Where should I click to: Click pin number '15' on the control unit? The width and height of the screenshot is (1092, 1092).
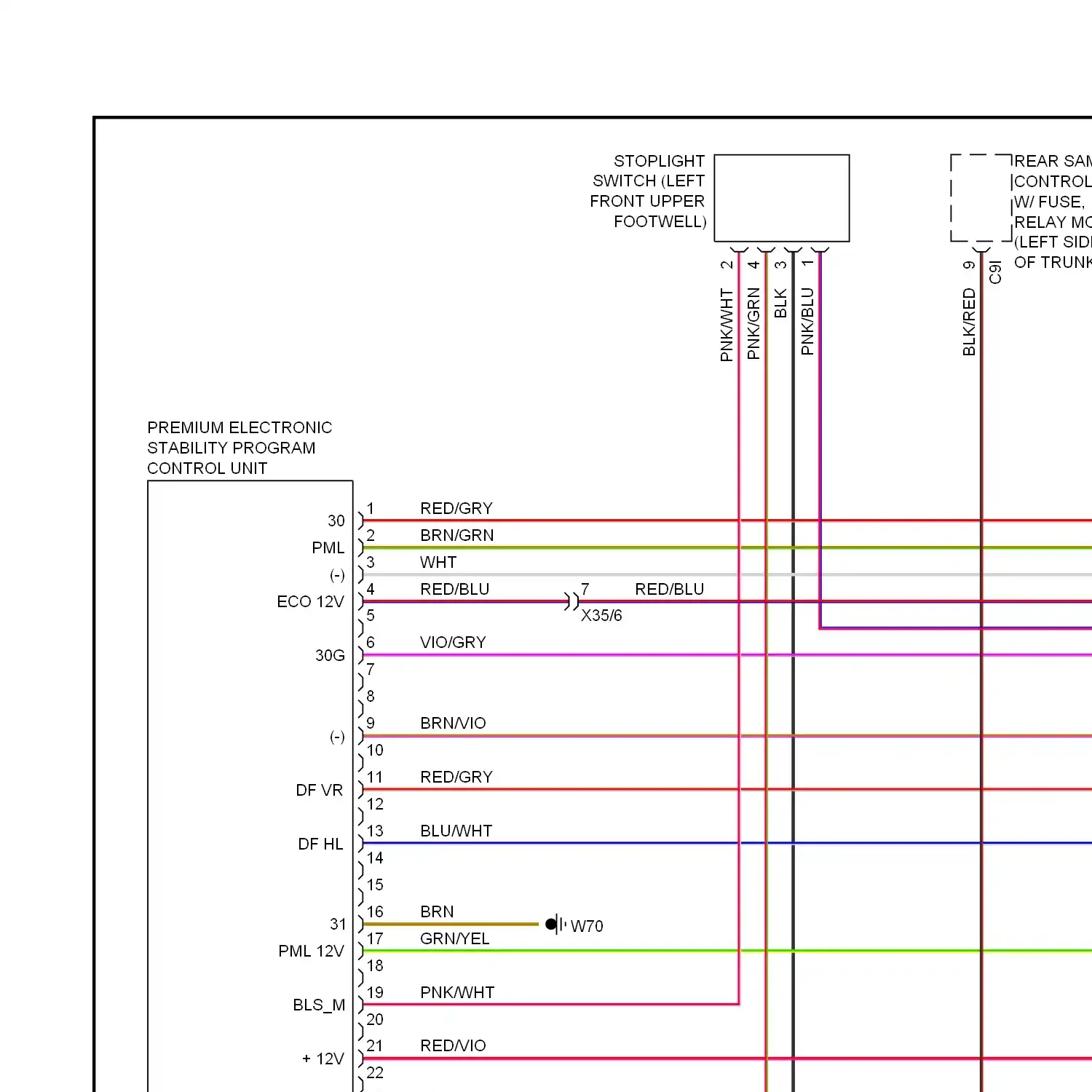(375, 885)
